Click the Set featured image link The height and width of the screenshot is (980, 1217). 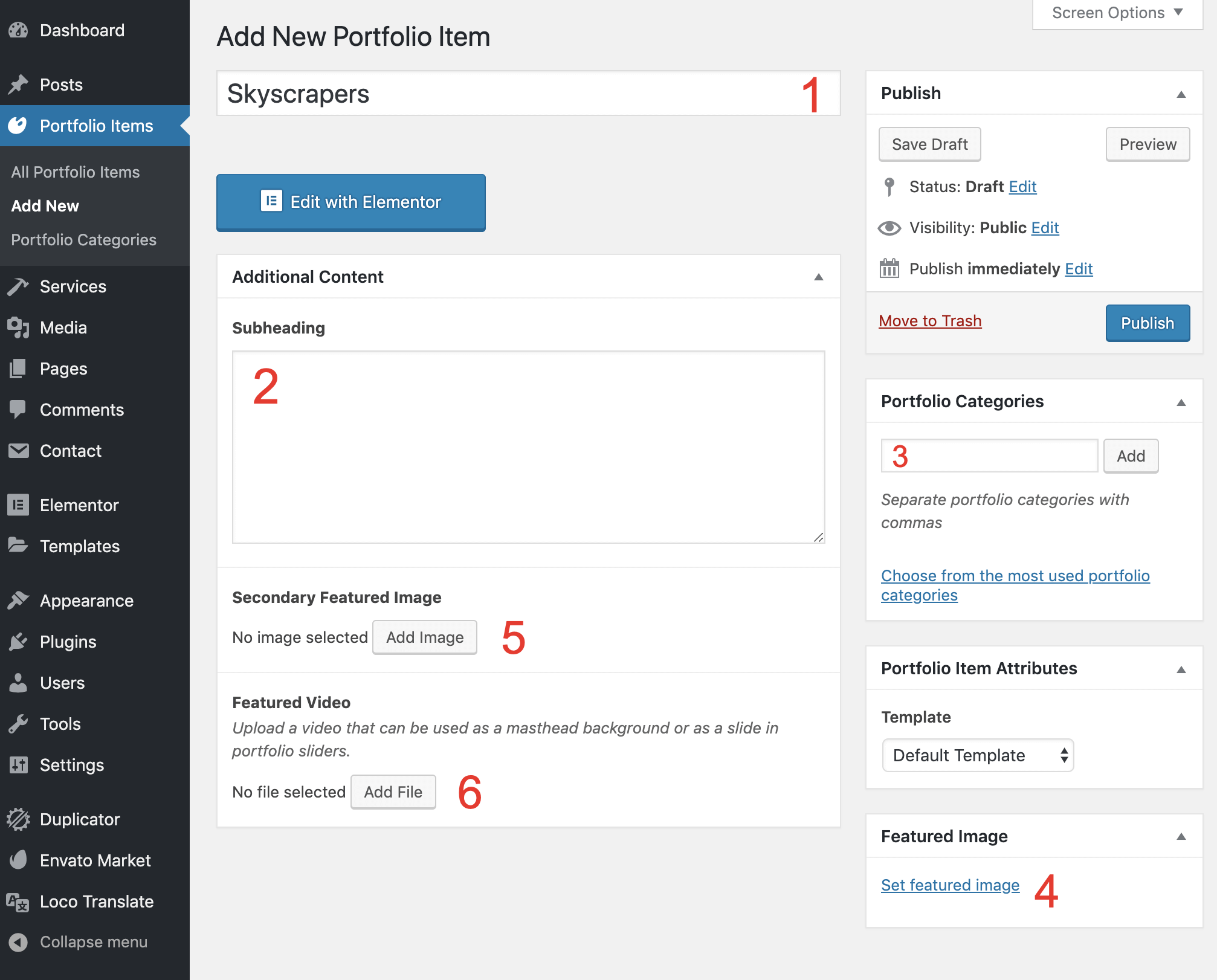click(950, 885)
